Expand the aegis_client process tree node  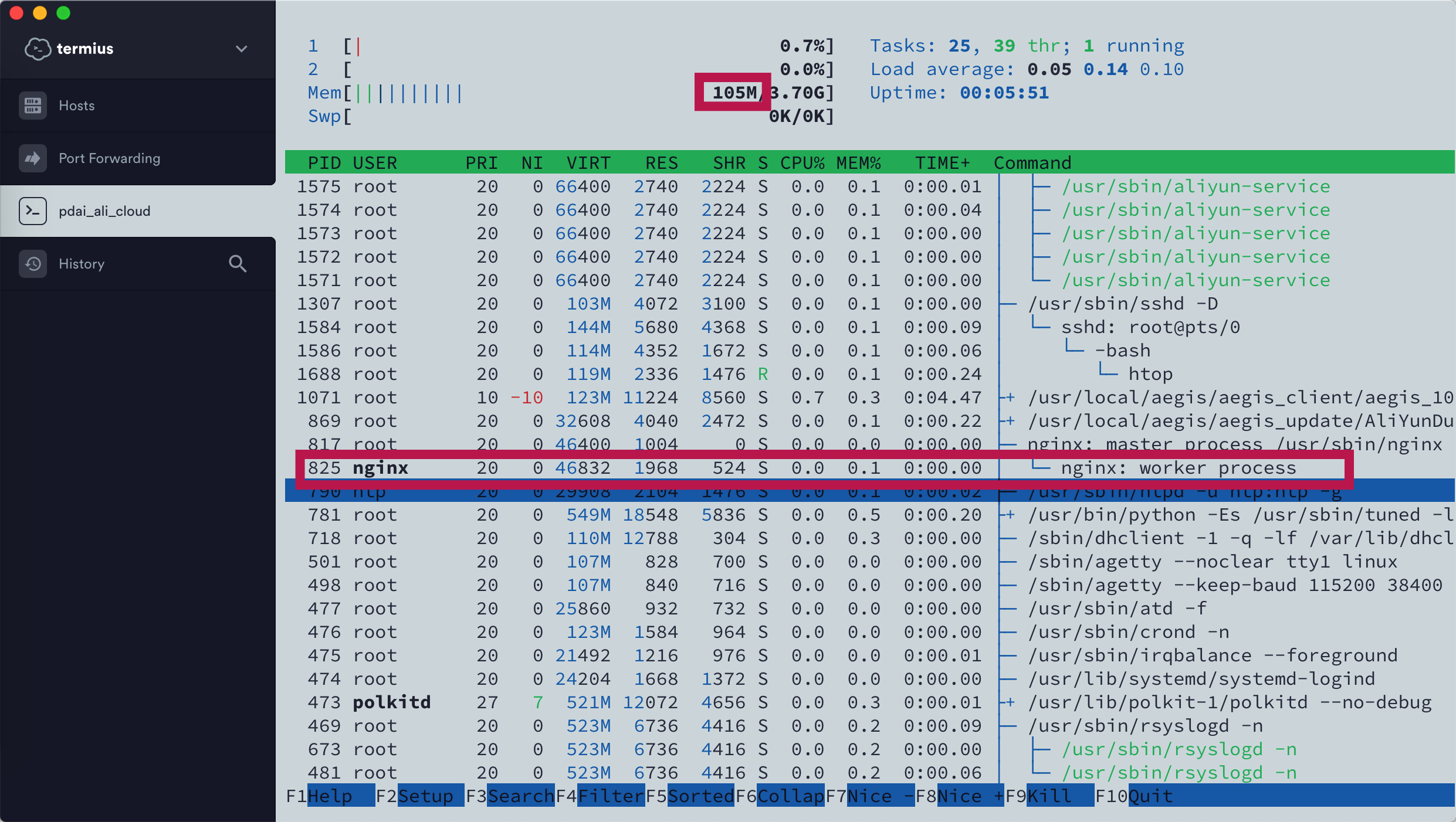click(1009, 398)
